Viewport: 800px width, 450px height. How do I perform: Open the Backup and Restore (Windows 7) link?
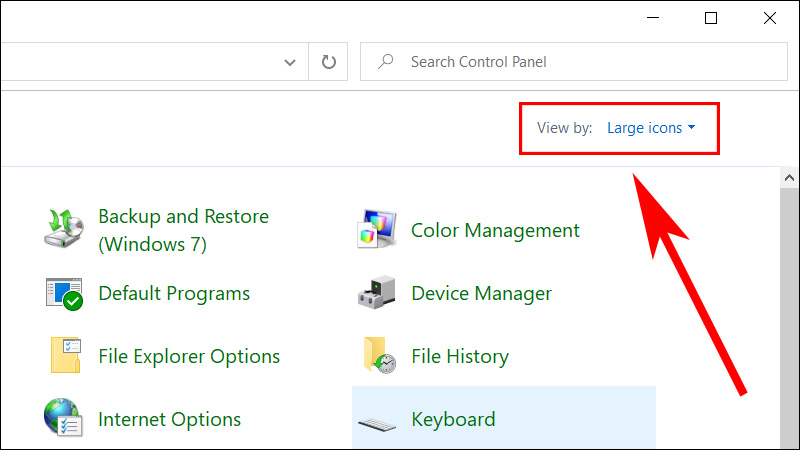click(x=183, y=230)
